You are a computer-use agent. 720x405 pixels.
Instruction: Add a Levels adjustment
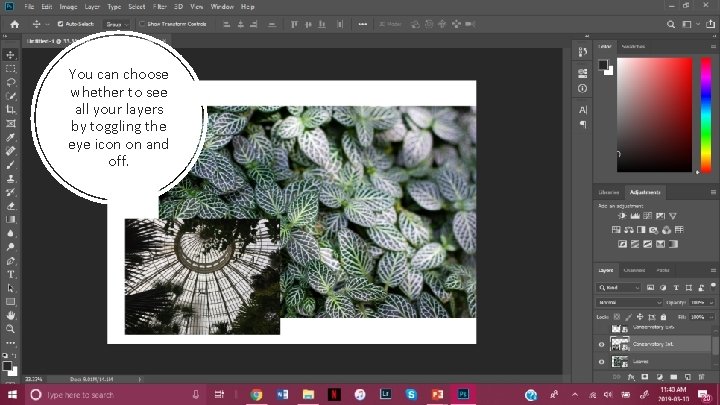pos(635,216)
